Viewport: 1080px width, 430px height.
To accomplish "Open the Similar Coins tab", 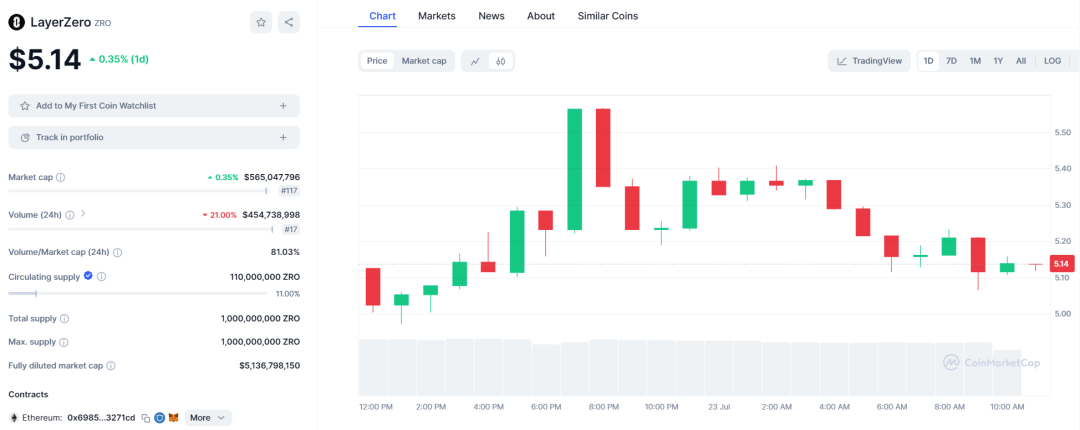I will click(x=608, y=16).
